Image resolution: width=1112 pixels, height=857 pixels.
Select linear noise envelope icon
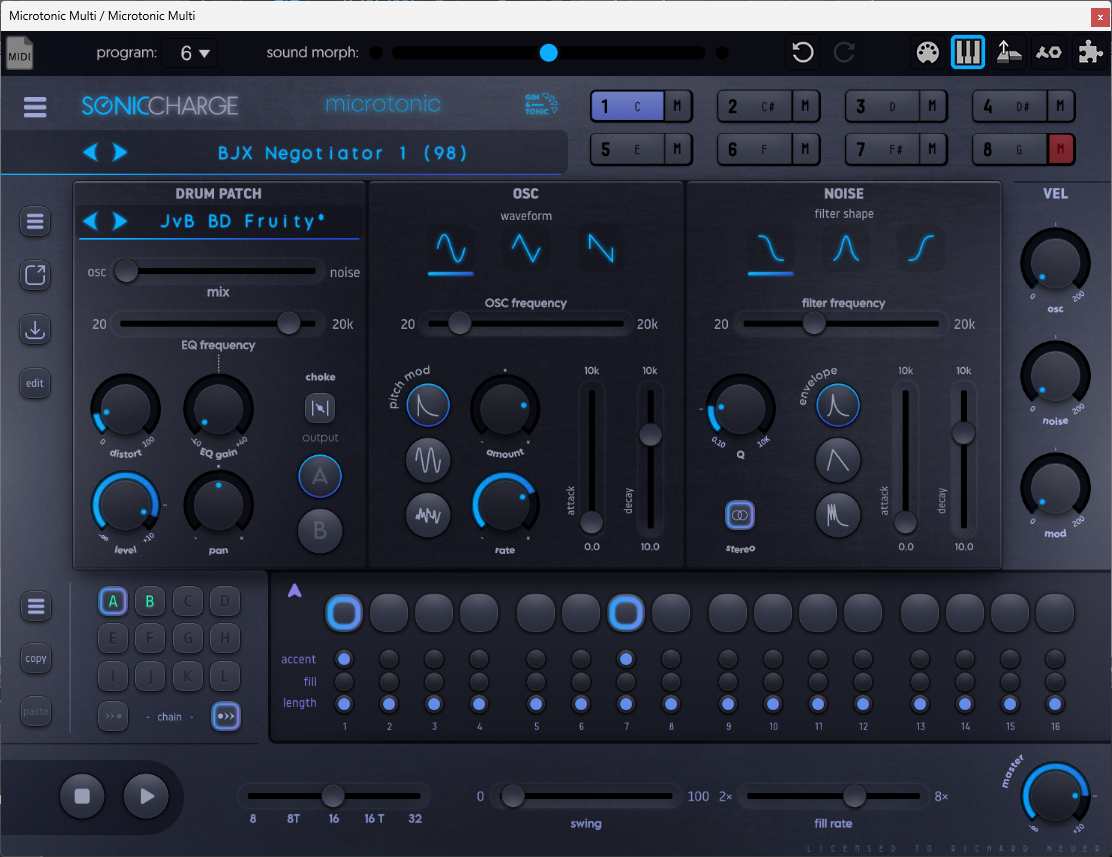tap(838, 460)
